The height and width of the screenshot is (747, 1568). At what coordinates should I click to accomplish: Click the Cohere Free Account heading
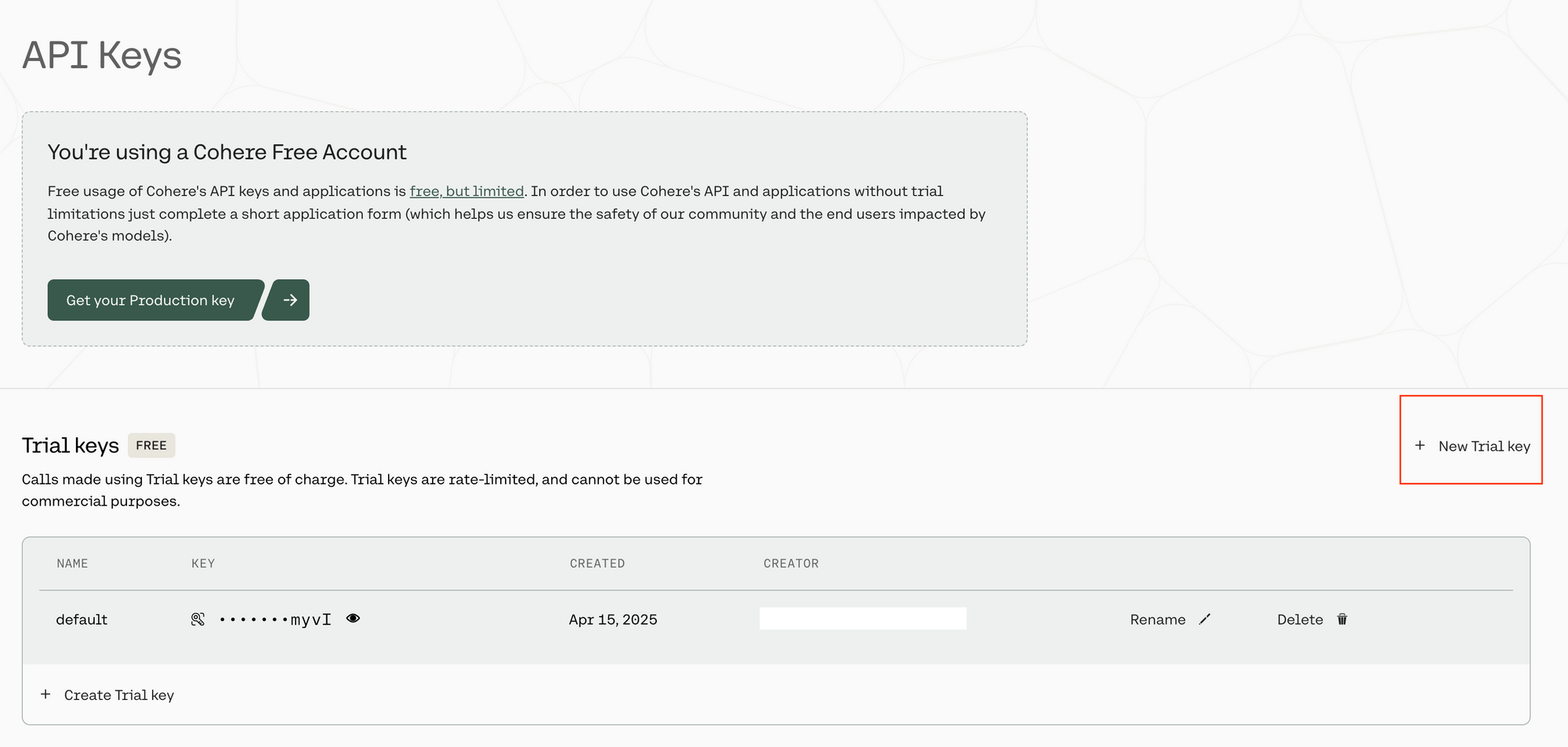click(x=227, y=152)
